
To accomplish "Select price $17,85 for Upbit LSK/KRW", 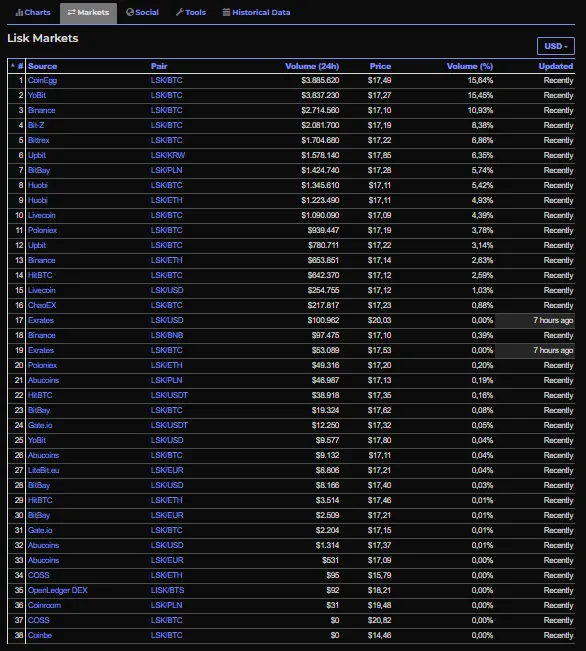I will point(379,155).
